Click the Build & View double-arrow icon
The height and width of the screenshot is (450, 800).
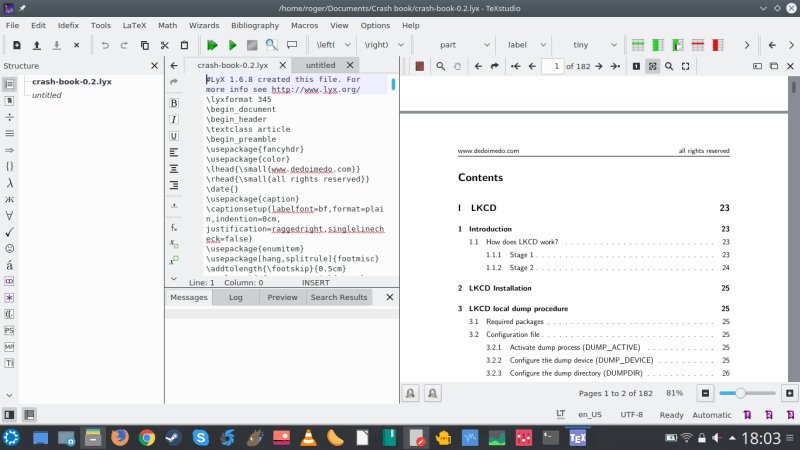[x=212, y=45]
